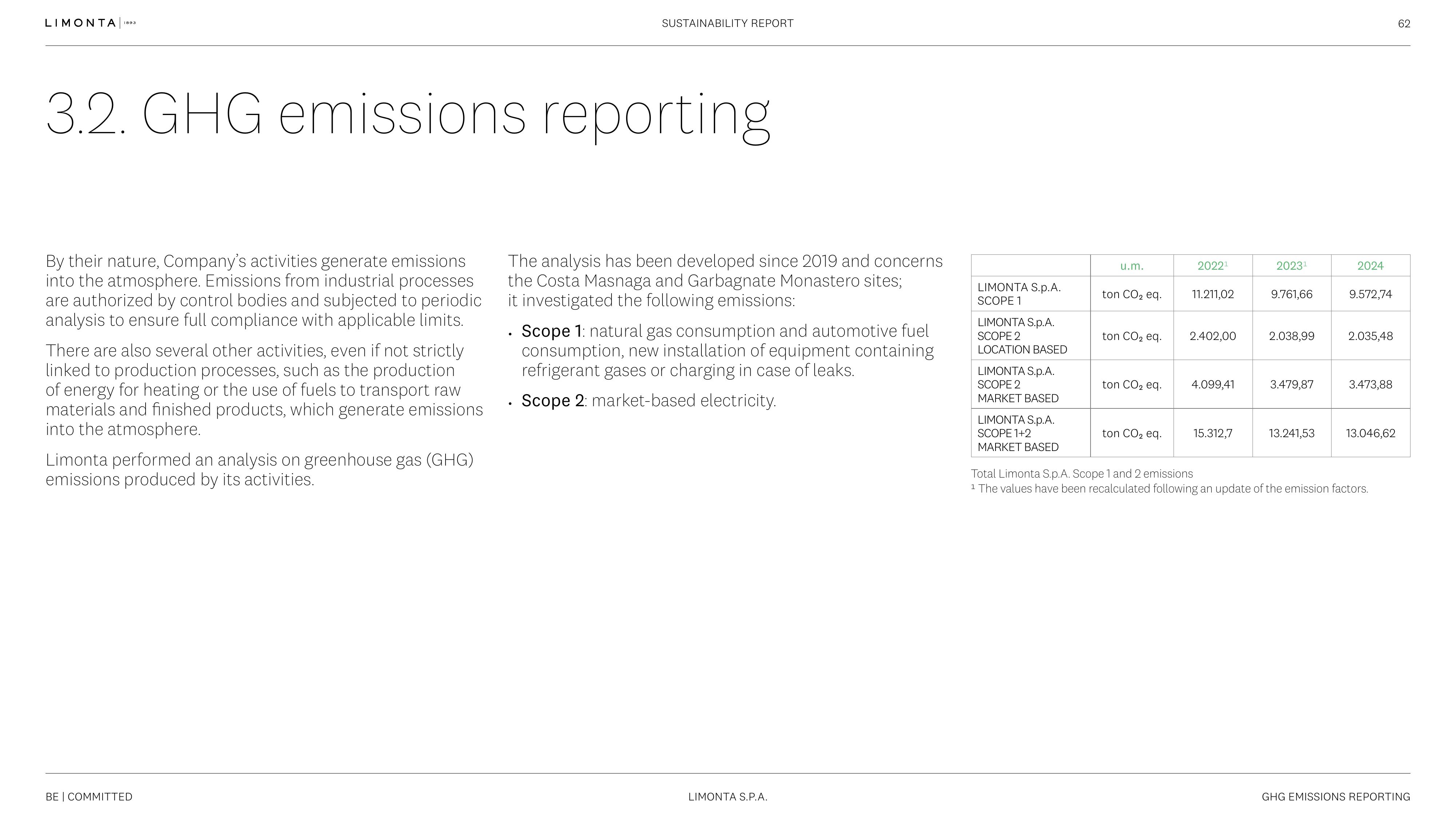Click the 2022 column header
Image resolution: width=1456 pixels, height=819 pixels.
tap(1212, 266)
